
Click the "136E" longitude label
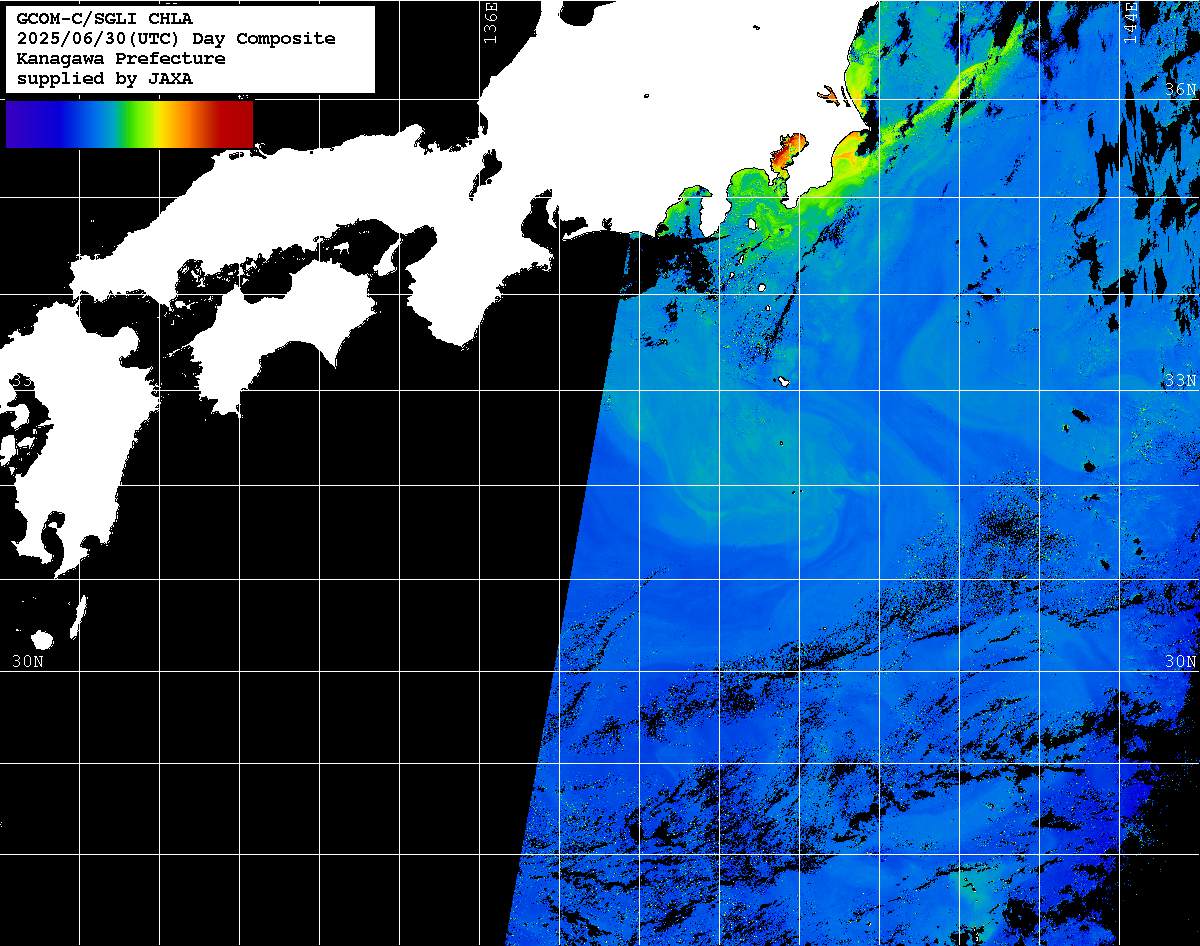(490, 23)
